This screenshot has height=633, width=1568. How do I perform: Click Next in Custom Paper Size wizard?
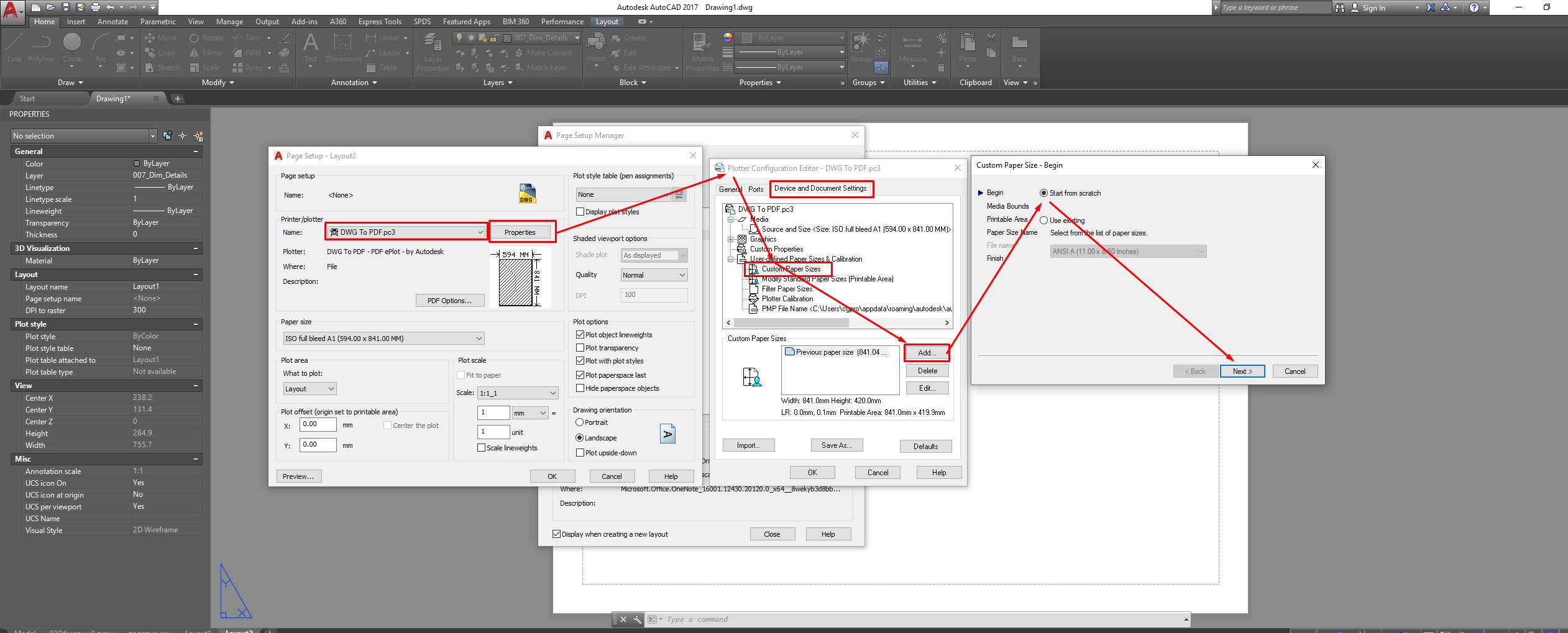1242,371
